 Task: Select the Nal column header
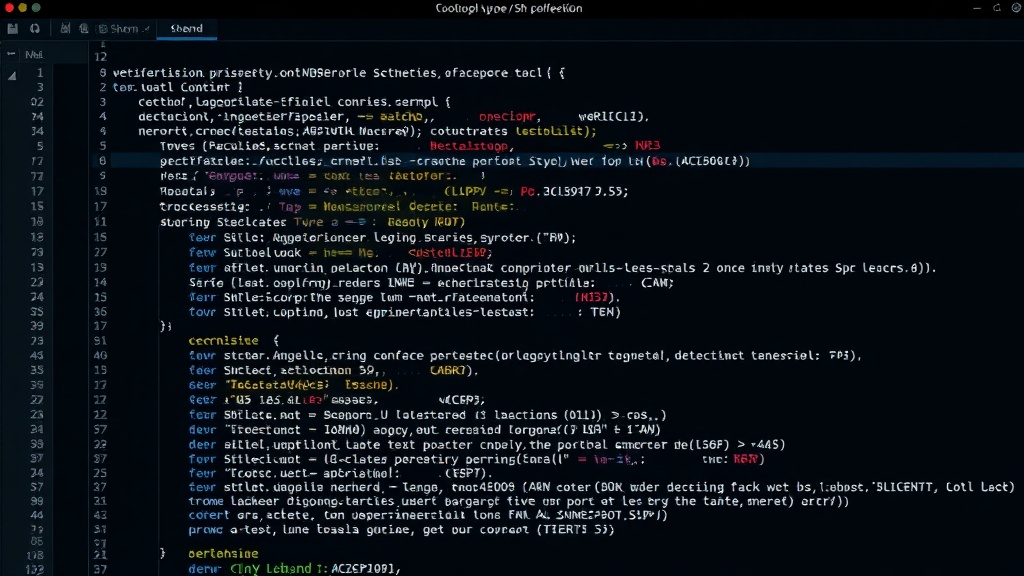pos(34,55)
